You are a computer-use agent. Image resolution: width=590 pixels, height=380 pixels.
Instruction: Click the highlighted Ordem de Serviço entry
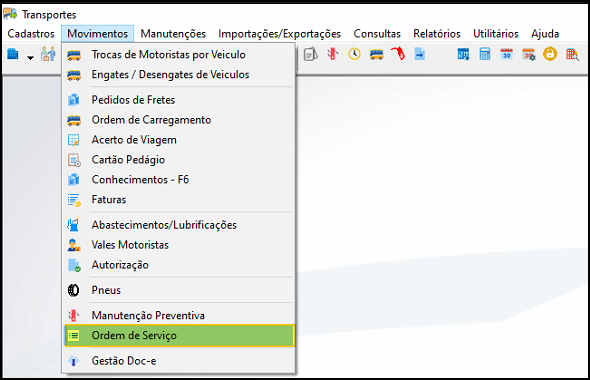[x=179, y=335]
